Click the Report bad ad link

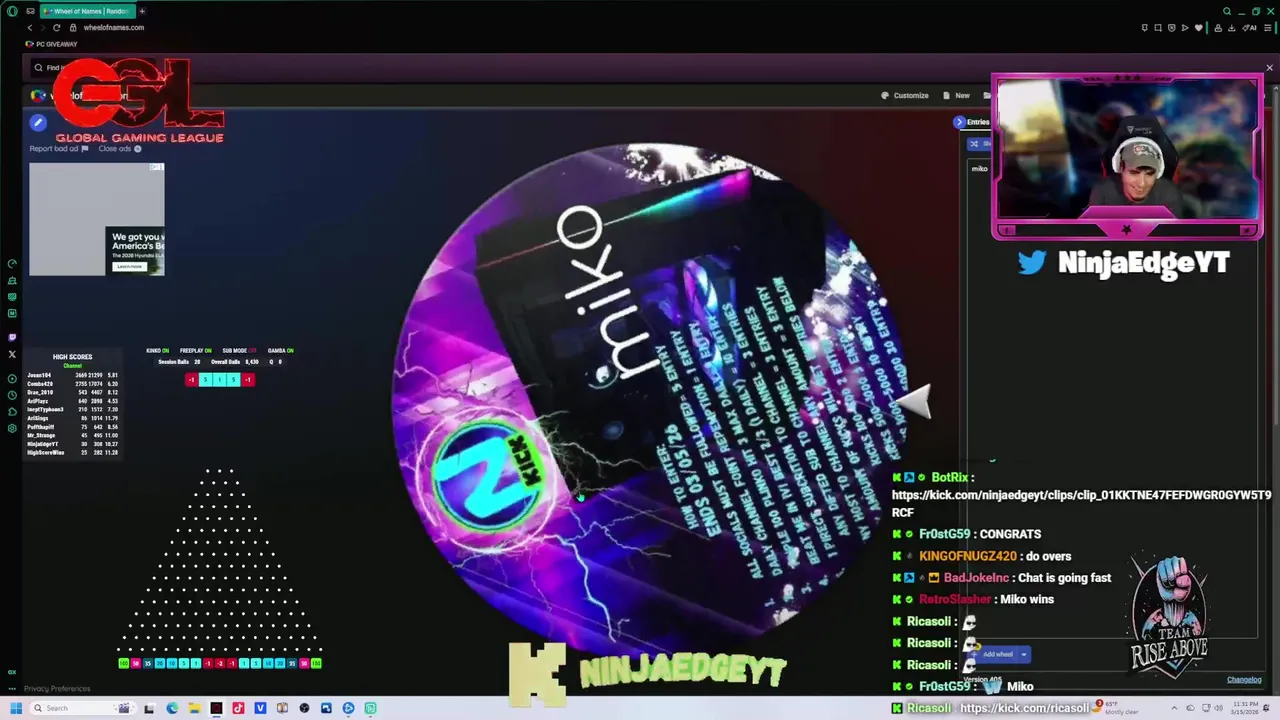(x=59, y=149)
